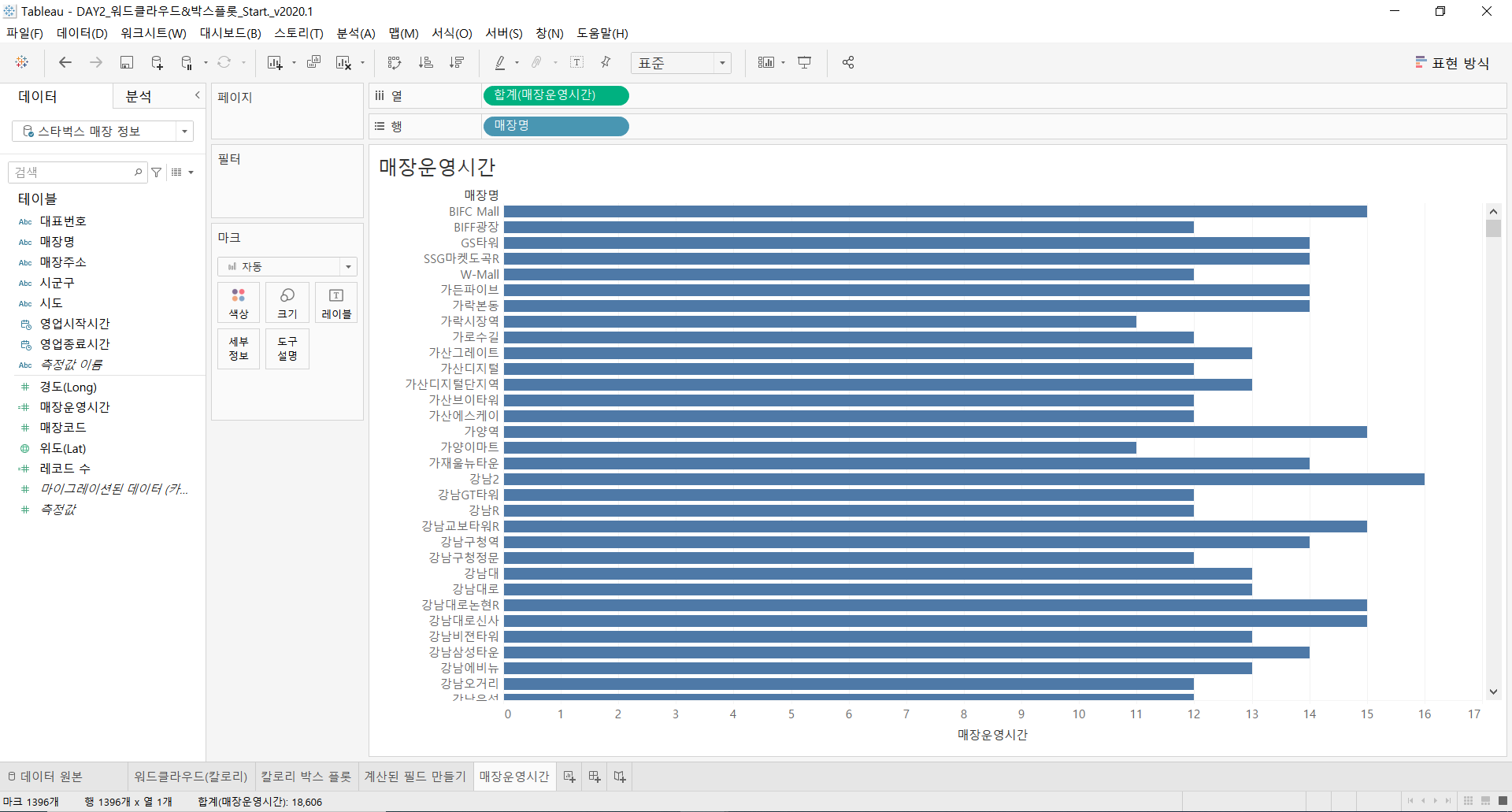
Task: Click the 세부 정보 marks button
Action: (x=239, y=349)
